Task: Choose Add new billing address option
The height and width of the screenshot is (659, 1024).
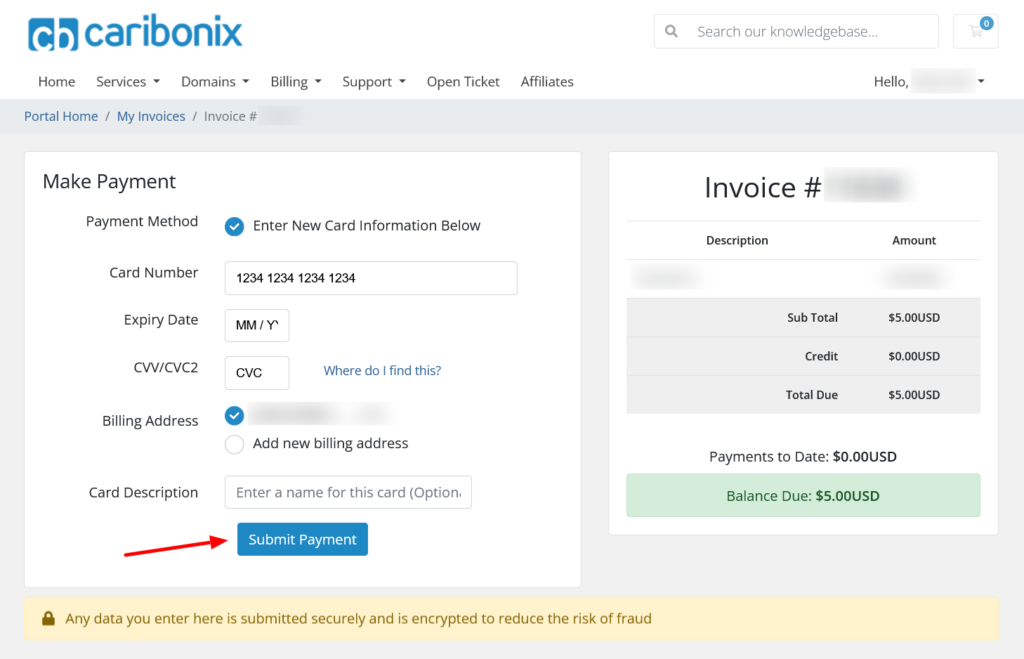Action: 234,444
